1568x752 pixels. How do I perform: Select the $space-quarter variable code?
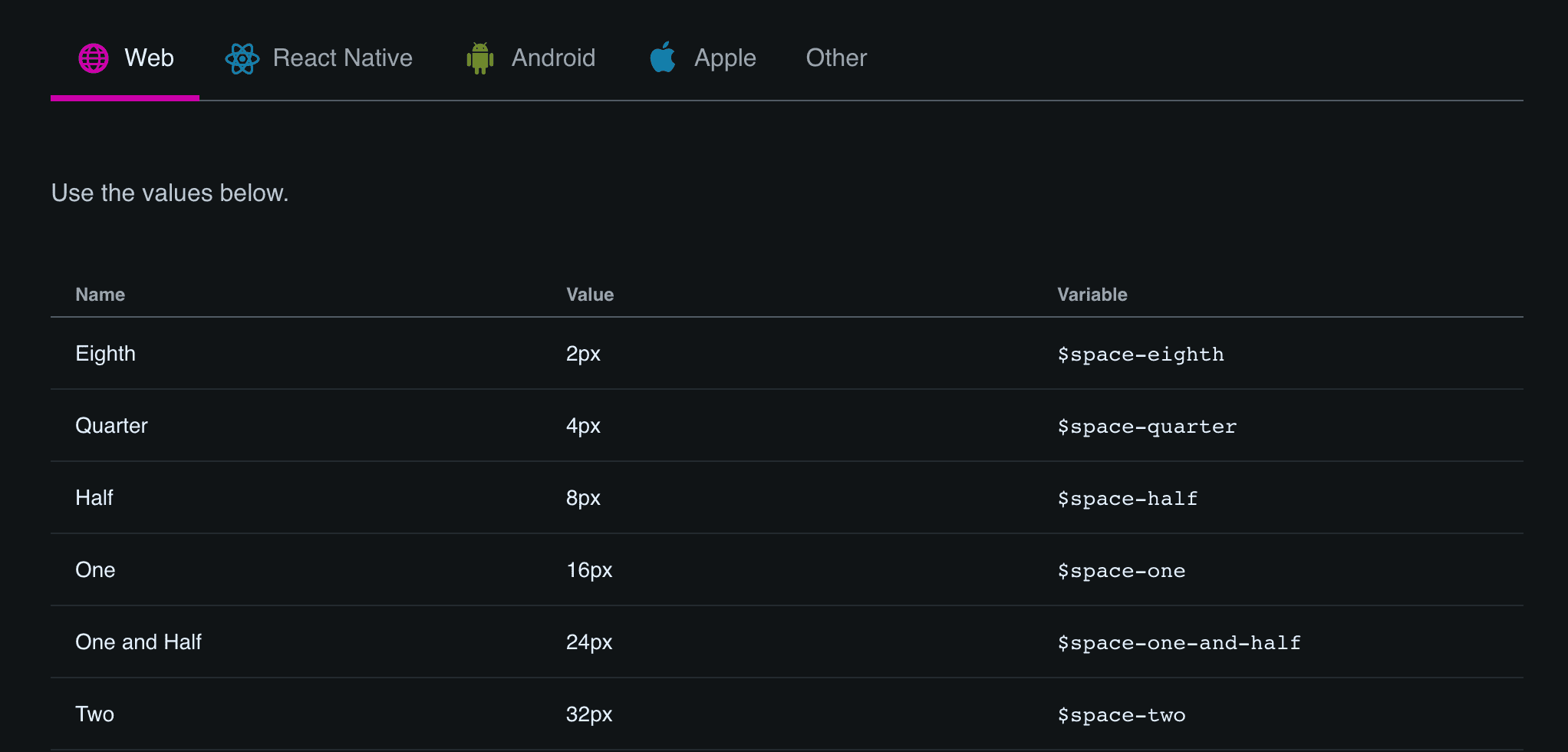click(x=1146, y=427)
